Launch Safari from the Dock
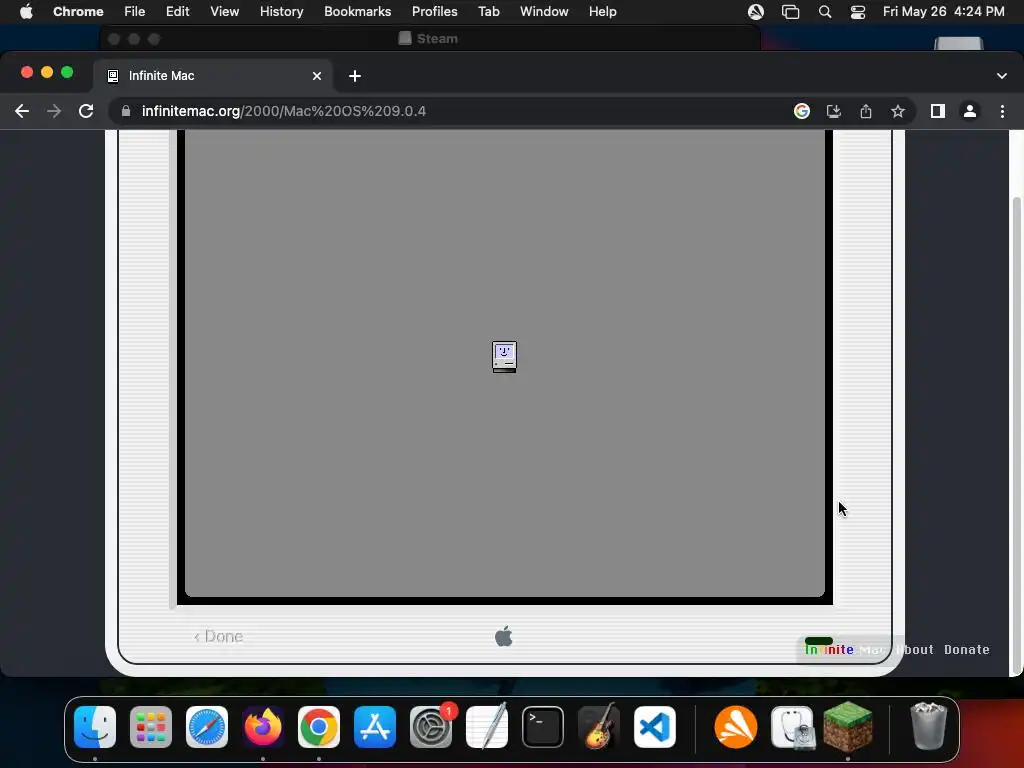 207,727
